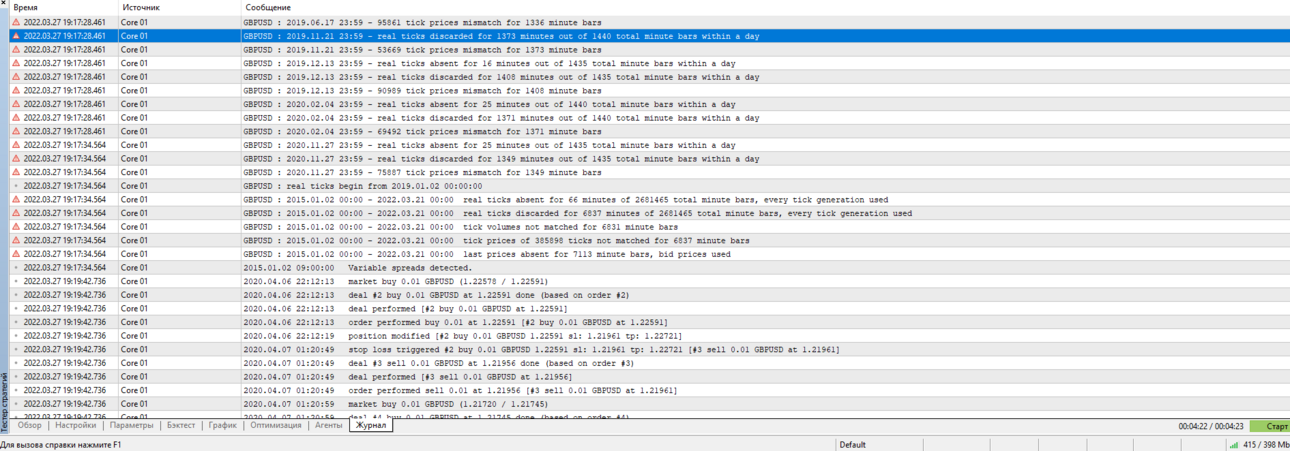Click warning icon of 385898 ticks not matched row
This screenshot has height=451, width=1290.
tap(16, 240)
